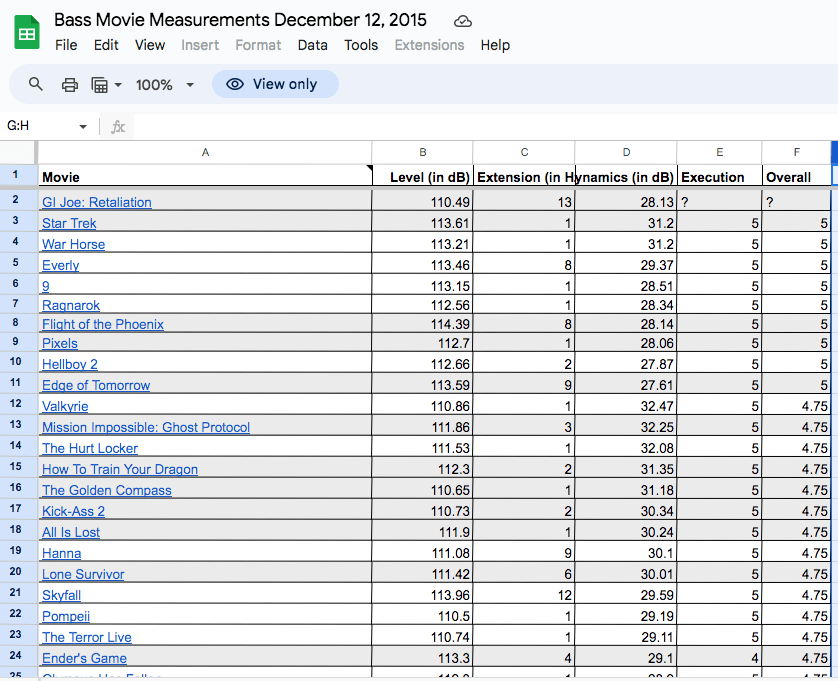
Task: Open the All Is Lost link
Action: 71,532
